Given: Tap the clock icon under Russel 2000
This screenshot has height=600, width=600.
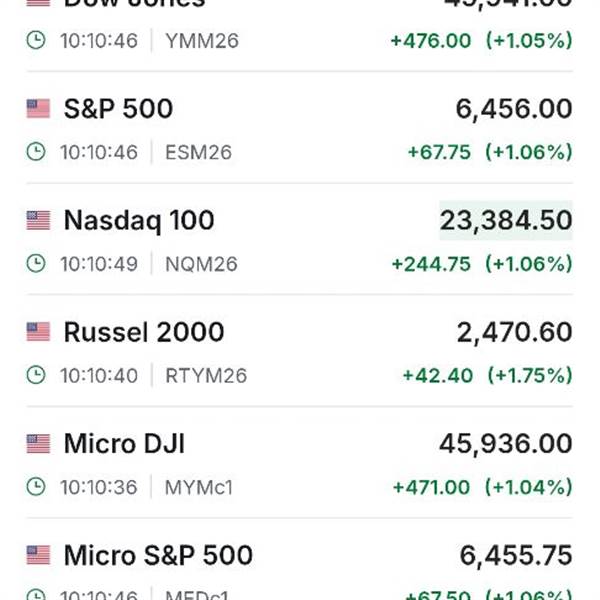Looking at the screenshot, I should point(36,376).
